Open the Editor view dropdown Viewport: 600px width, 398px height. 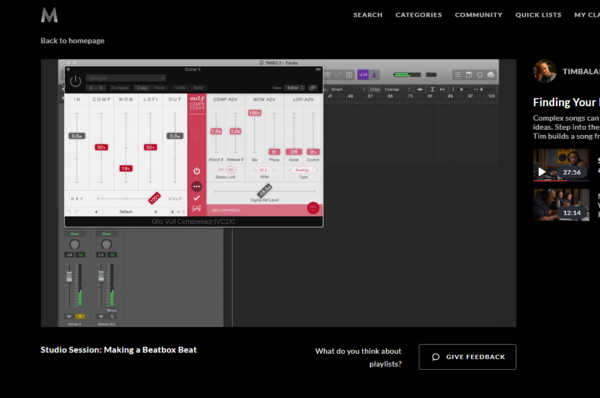(x=294, y=88)
